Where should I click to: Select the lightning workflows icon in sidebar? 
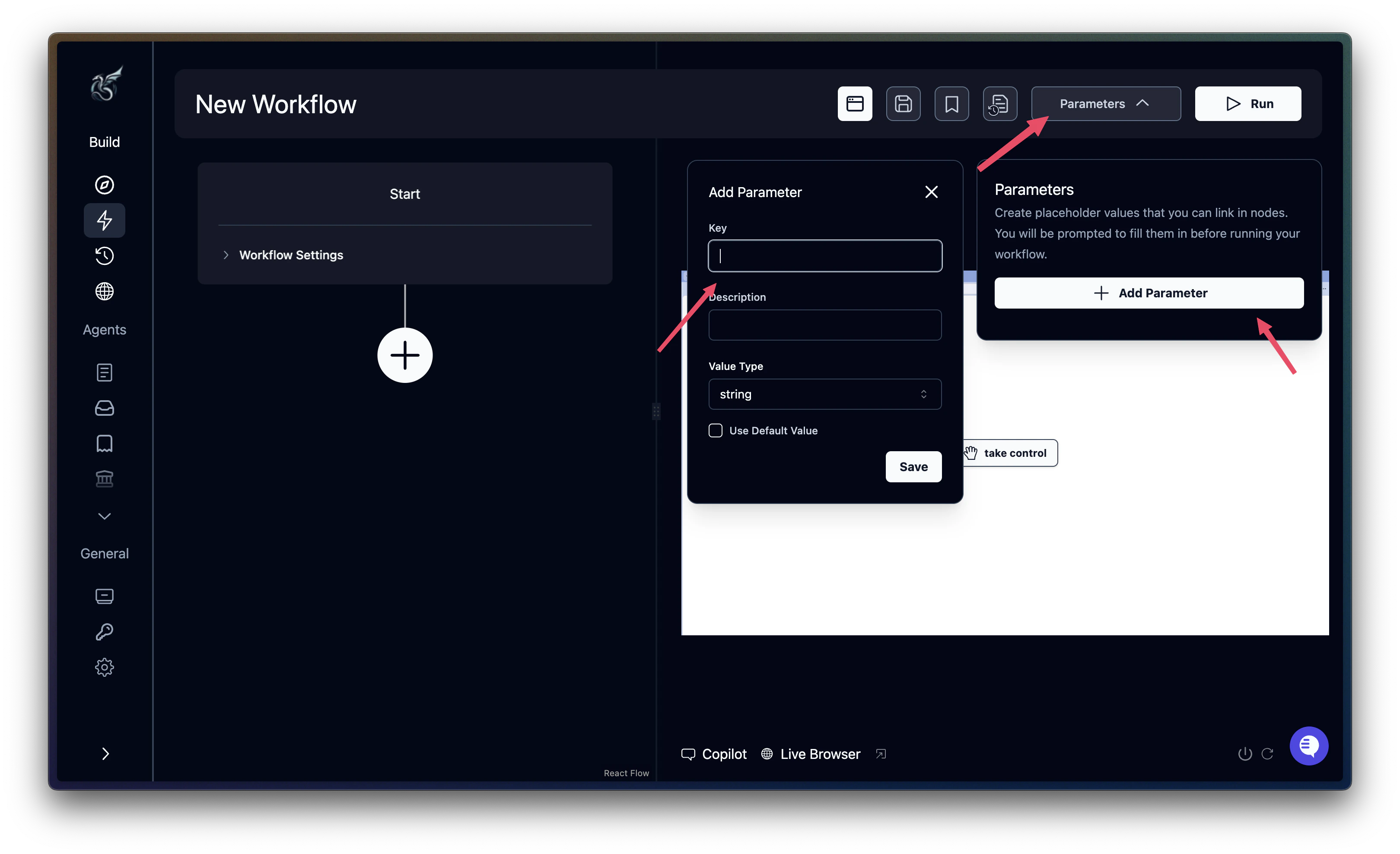[105, 220]
